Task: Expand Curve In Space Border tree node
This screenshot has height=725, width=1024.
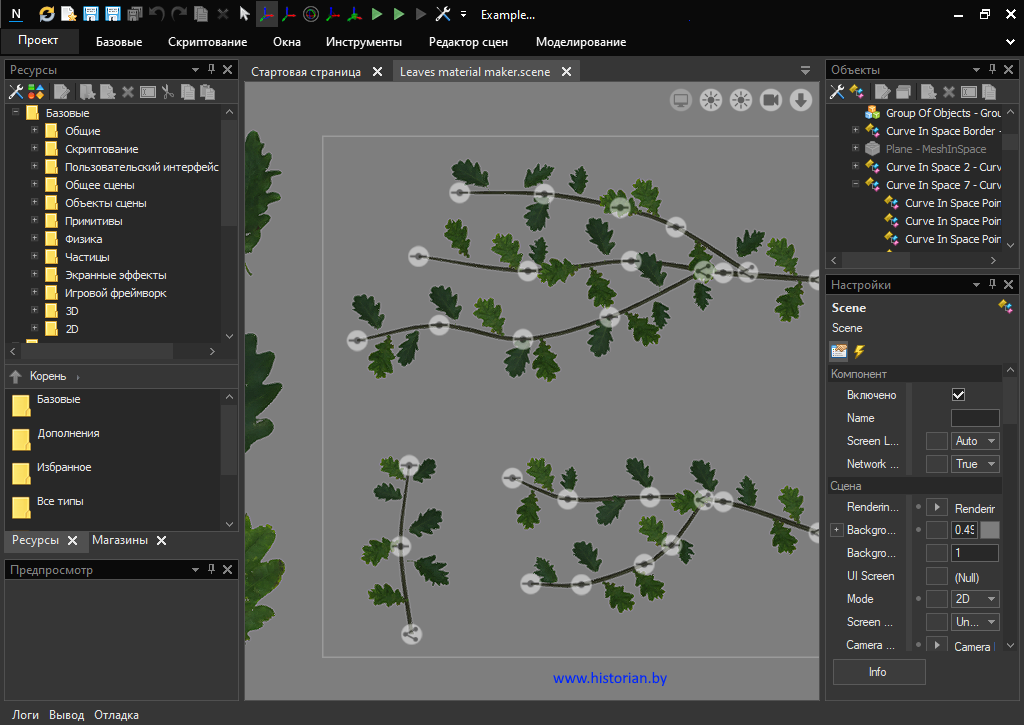Action: pyautogui.click(x=855, y=131)
